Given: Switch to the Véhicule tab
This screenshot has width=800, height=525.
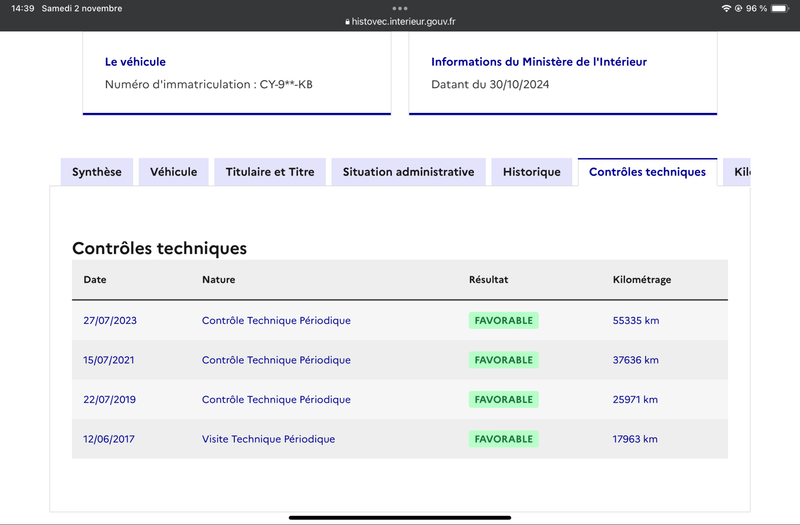Looking at the screenshot, I should (173, 172).
